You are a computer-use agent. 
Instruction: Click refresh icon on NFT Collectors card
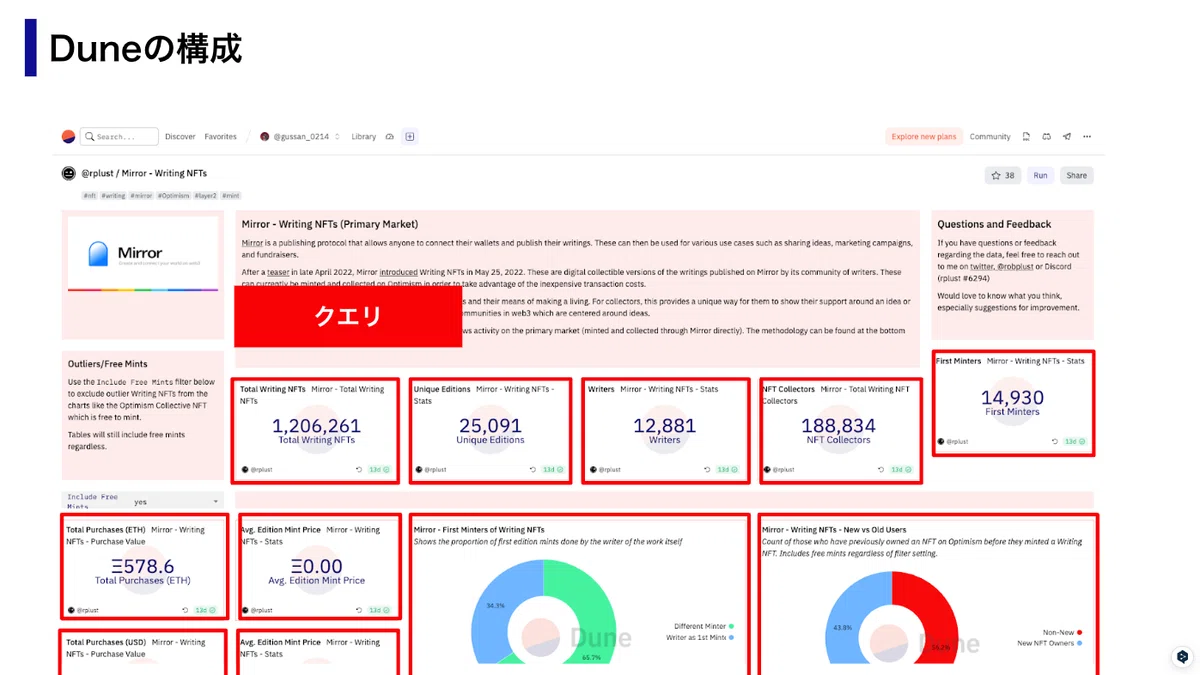[x=881, y=469]
